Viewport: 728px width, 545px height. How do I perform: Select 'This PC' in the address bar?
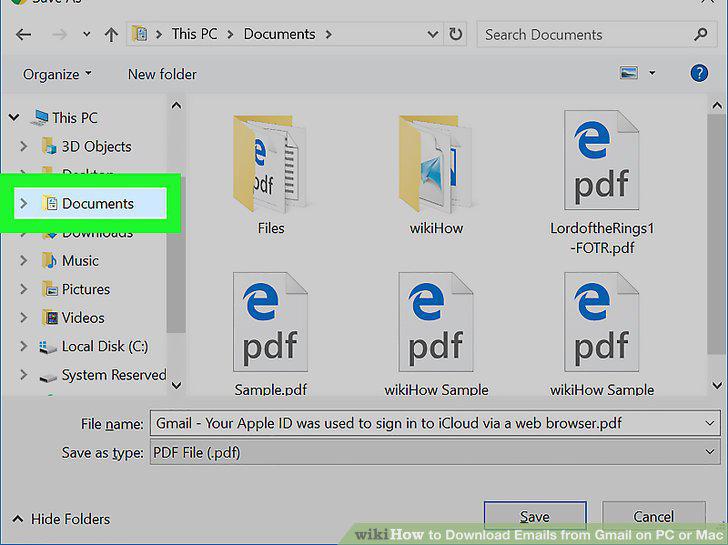[195, 34]
